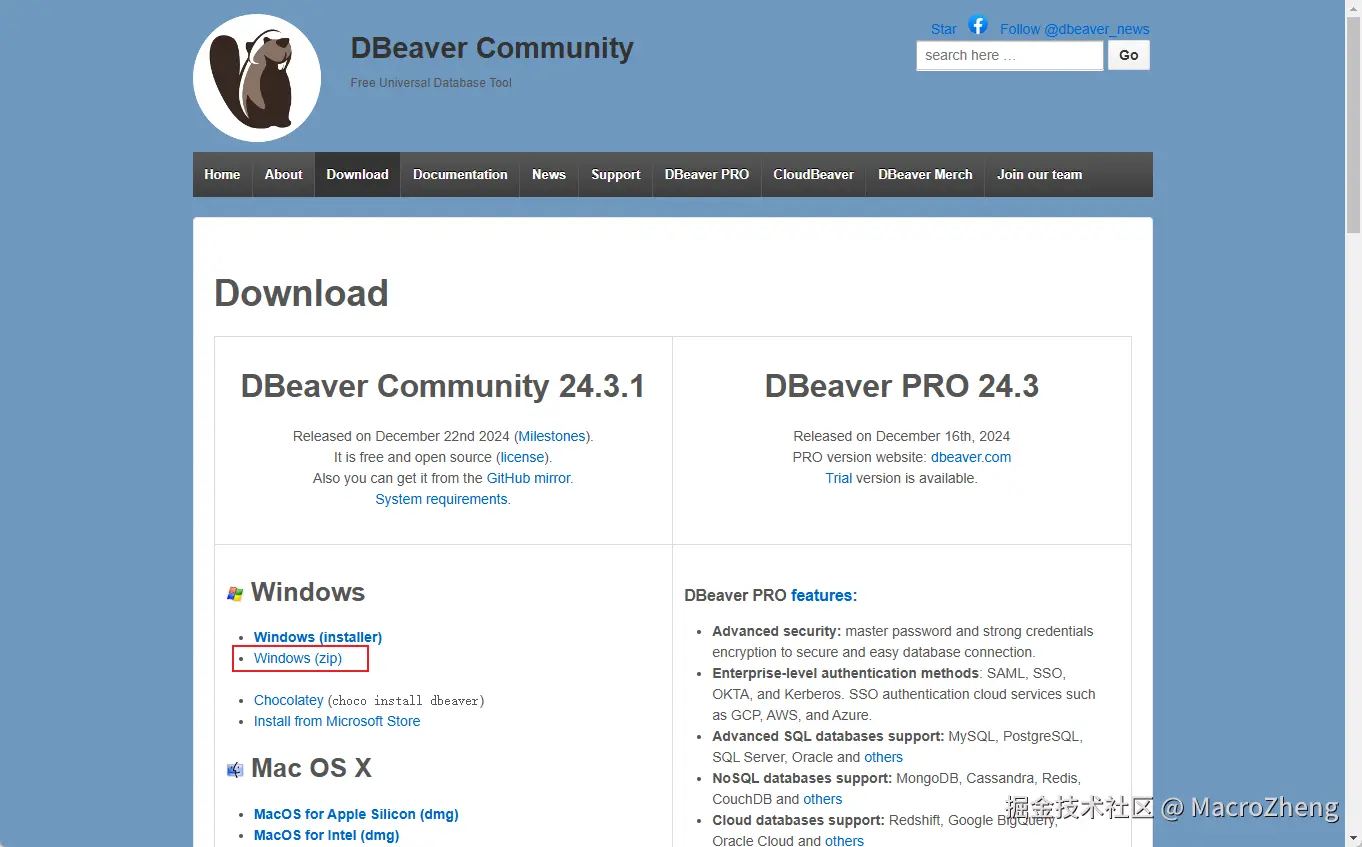Open the Milestones link
Image resolution: width=1362 pixels, height=847 pixels.
(552, 436)
